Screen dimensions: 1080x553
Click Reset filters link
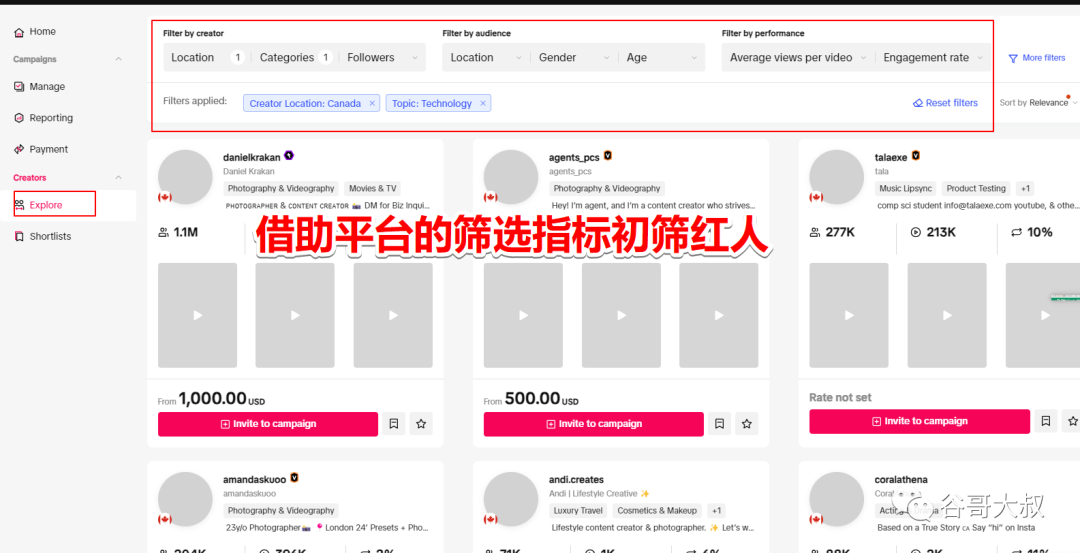point(945,103)
